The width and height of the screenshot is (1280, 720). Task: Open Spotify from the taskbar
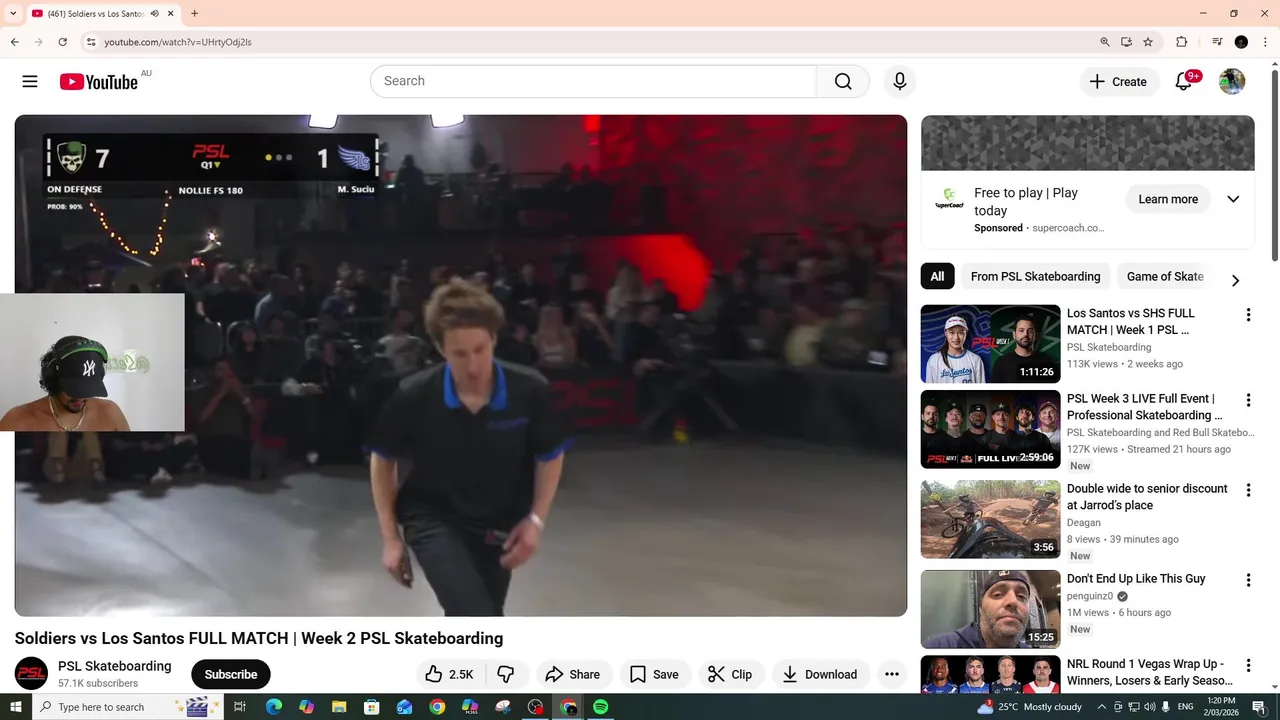[x=600, y=707]
